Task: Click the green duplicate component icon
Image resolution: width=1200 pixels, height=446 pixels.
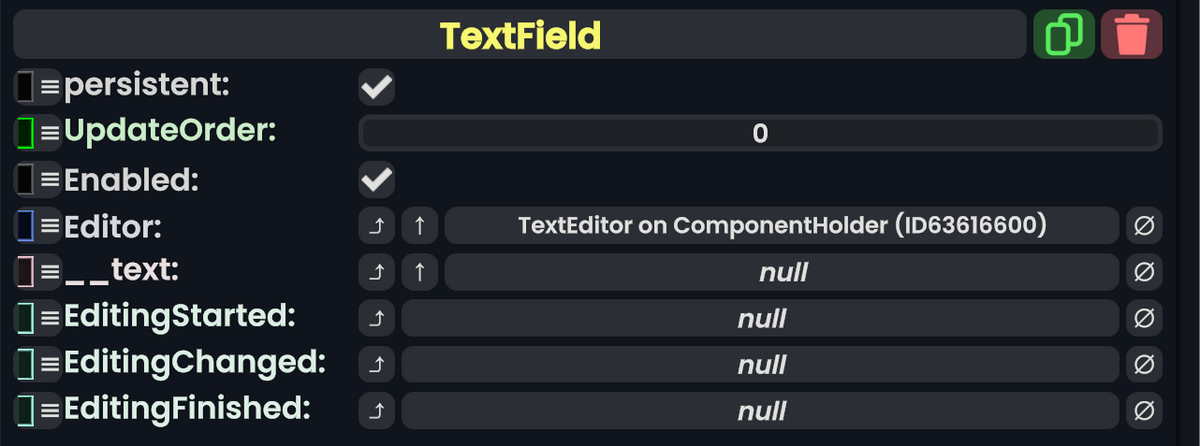Action: point(1063,35)
